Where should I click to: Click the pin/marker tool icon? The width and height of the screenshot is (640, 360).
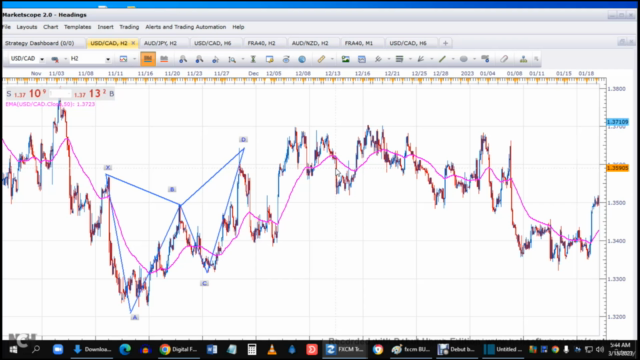378,59
